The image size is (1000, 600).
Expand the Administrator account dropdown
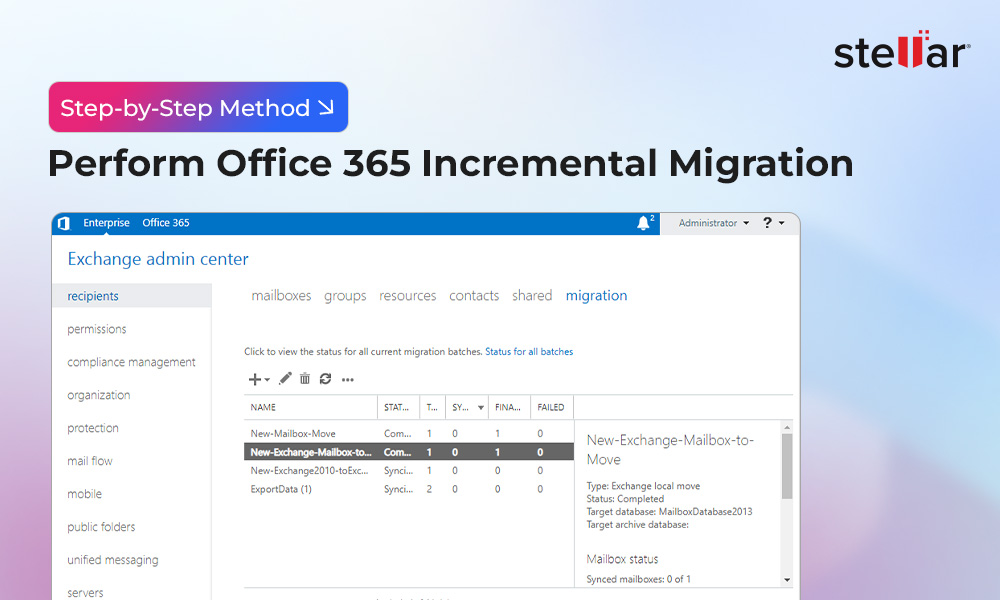(713, 223)
